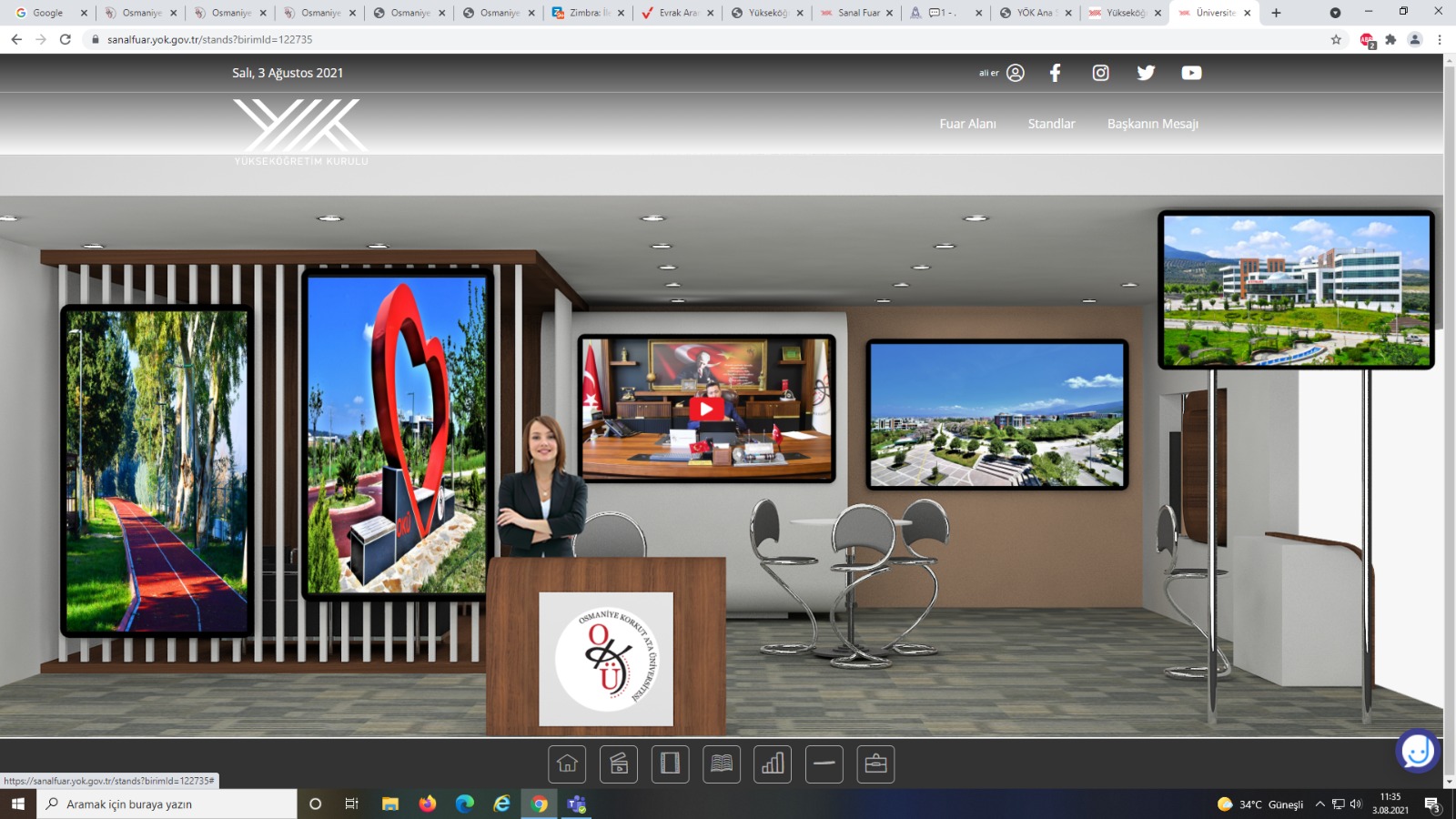Open the briefcase icon in bottom toolbar
The width and height of the screenshot is (1456, 819).
(875, 764)
